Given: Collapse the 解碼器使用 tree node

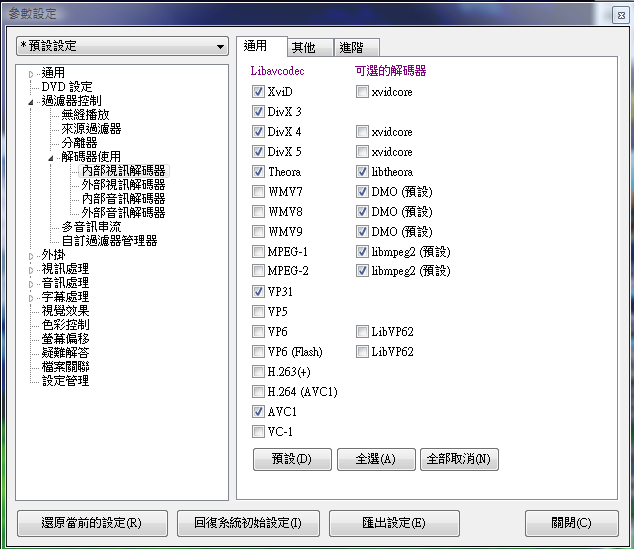Looking at the screenshot, I should coord(51,157).
